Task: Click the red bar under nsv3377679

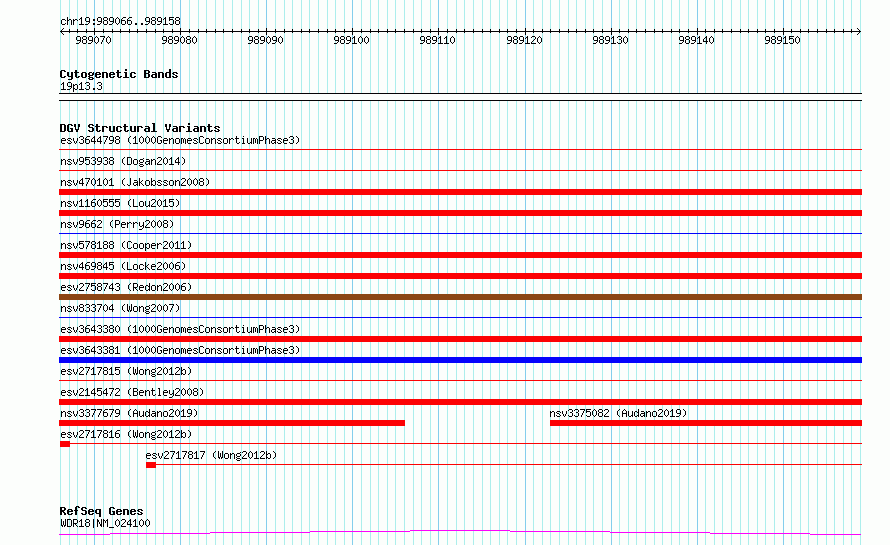Action: [232, 423]
